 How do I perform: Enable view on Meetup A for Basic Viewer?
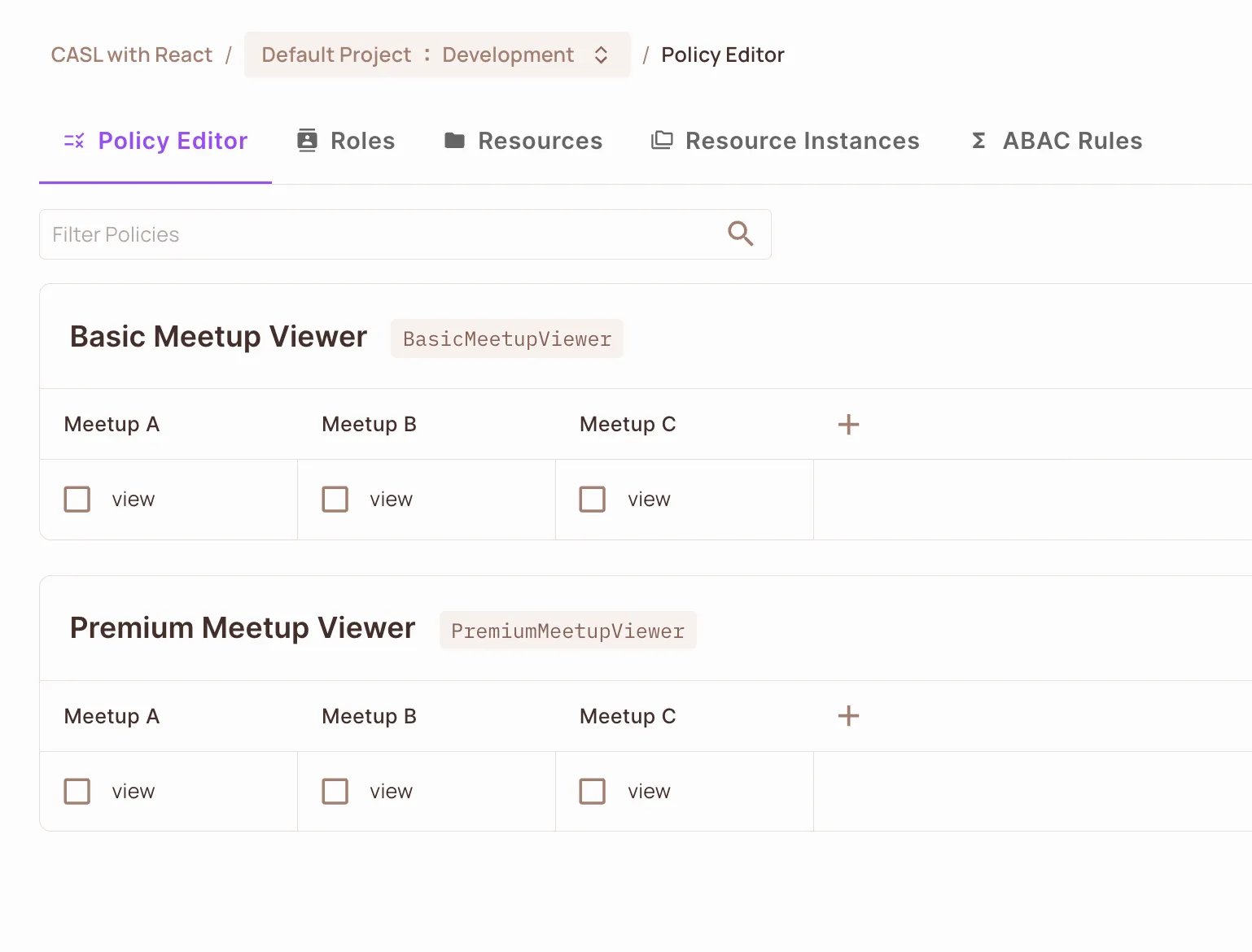(77, 500)
